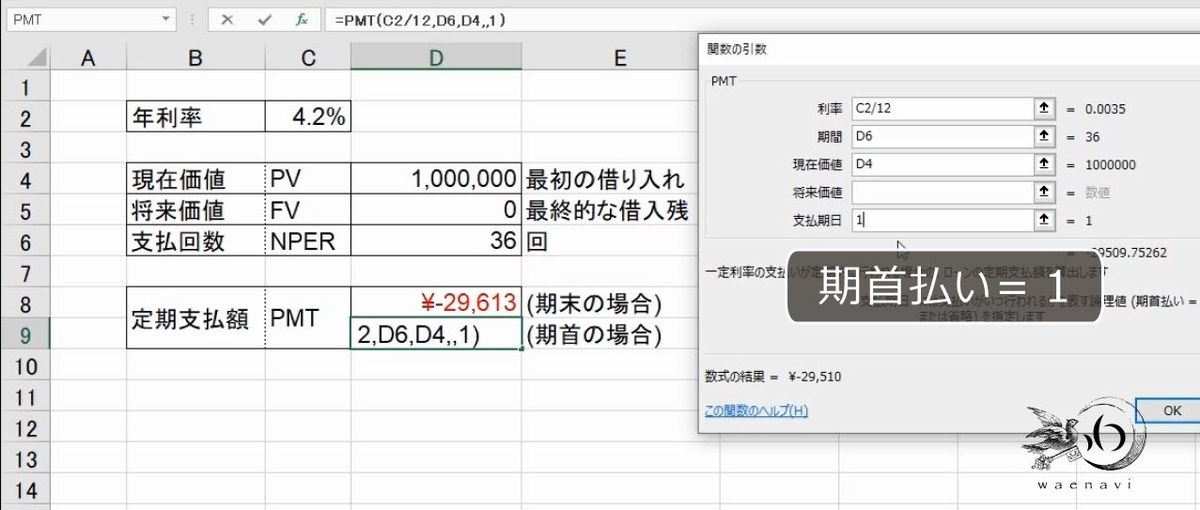
Task: Click range selector arrow for 将来価値 field
Action: click(x=1044, y=191)
